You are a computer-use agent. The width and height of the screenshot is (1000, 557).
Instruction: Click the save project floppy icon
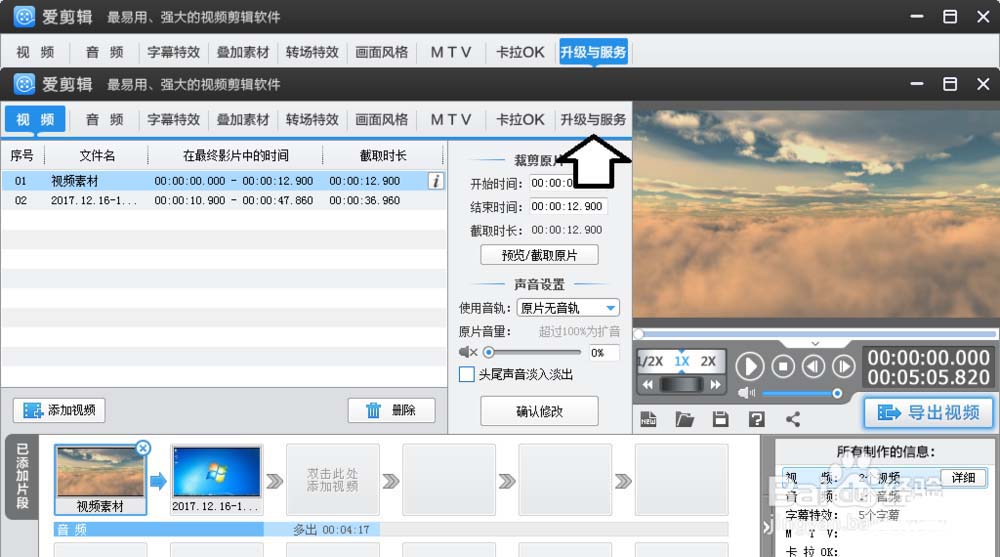(x=721, y=419)
